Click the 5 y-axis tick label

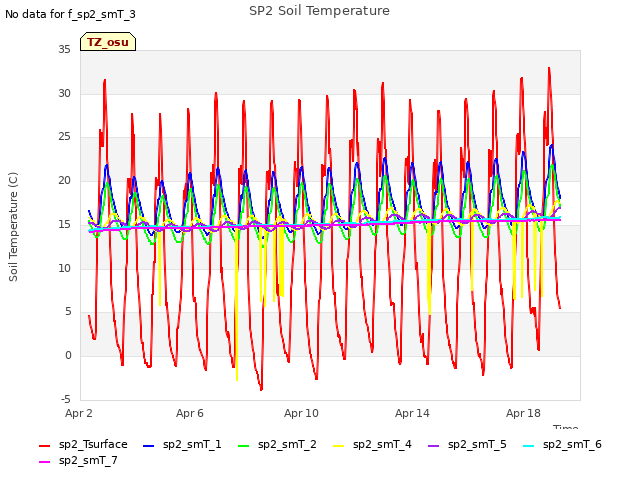tap(68, 312)
